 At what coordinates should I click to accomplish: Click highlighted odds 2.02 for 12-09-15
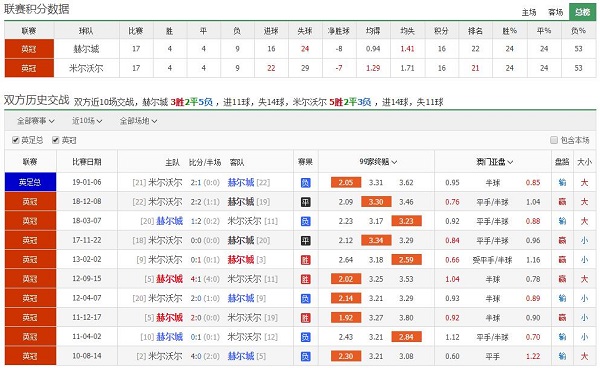click(x=346, y=279)
